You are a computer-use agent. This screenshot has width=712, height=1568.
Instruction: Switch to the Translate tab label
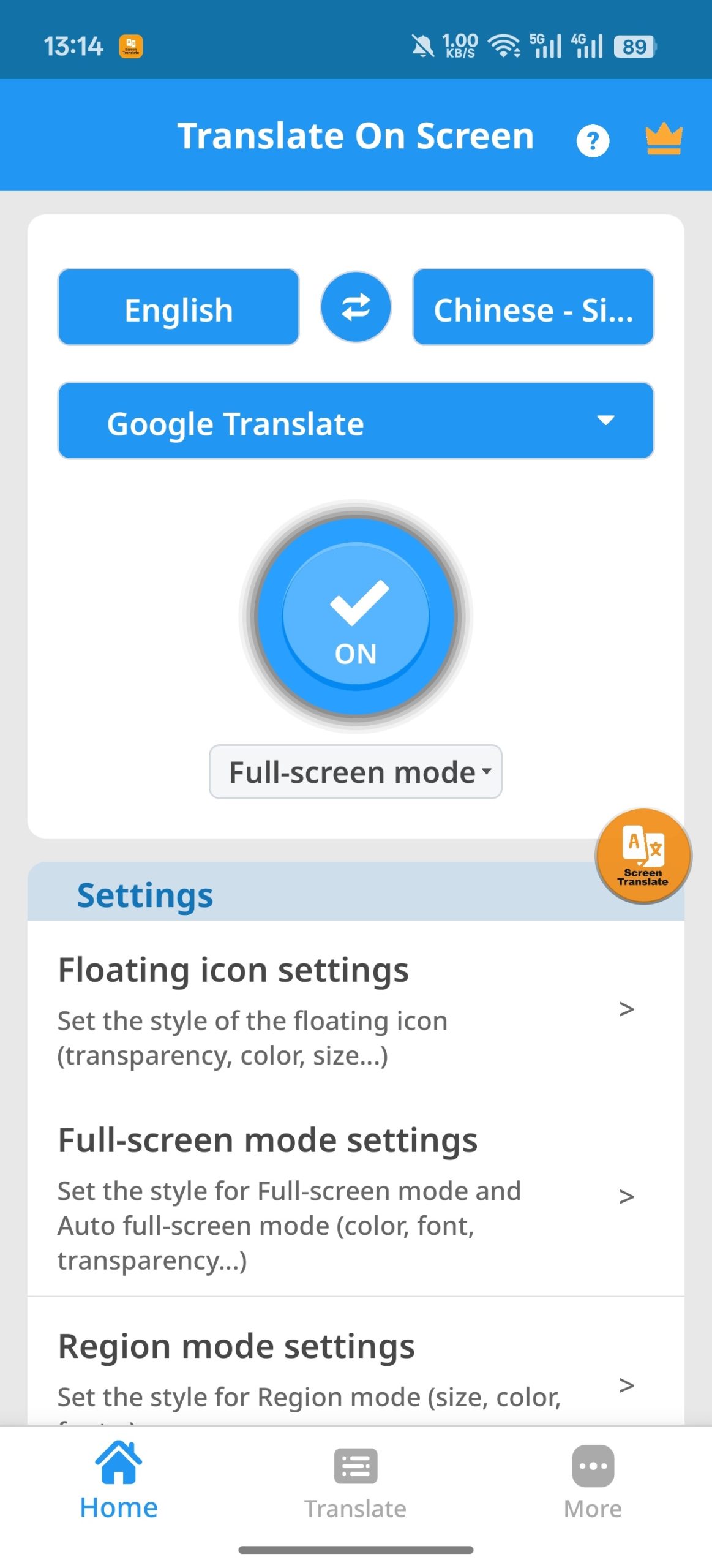(x=356, y=1509)
